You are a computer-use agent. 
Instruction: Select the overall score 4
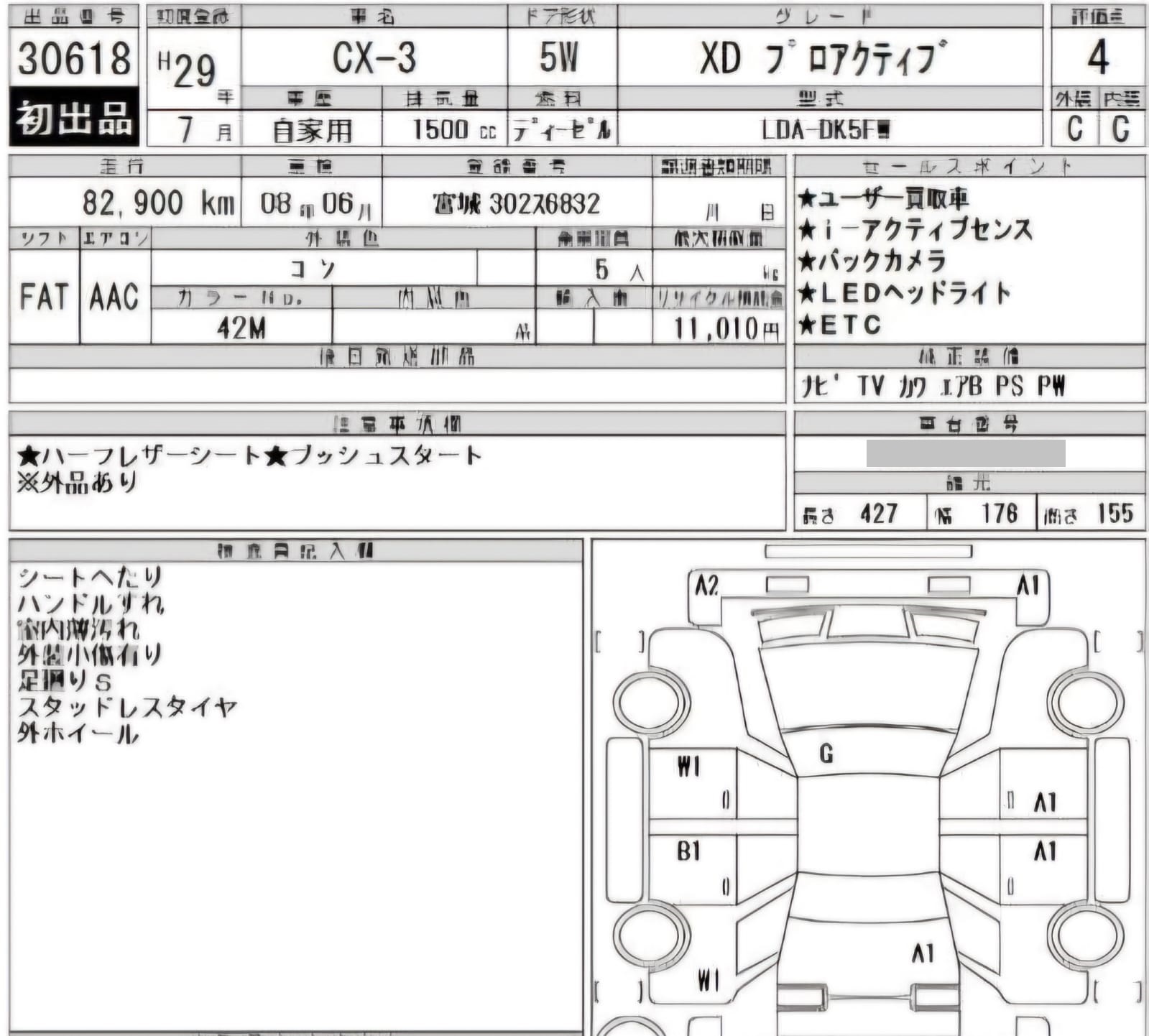[x=1097, y=57]
